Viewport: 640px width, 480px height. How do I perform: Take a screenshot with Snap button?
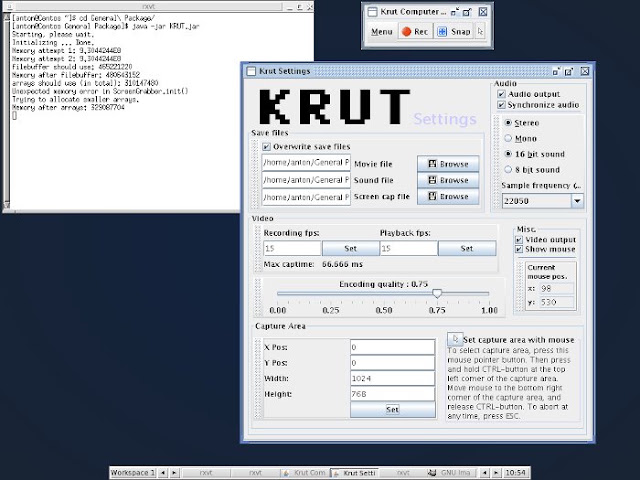pos(454,31)
